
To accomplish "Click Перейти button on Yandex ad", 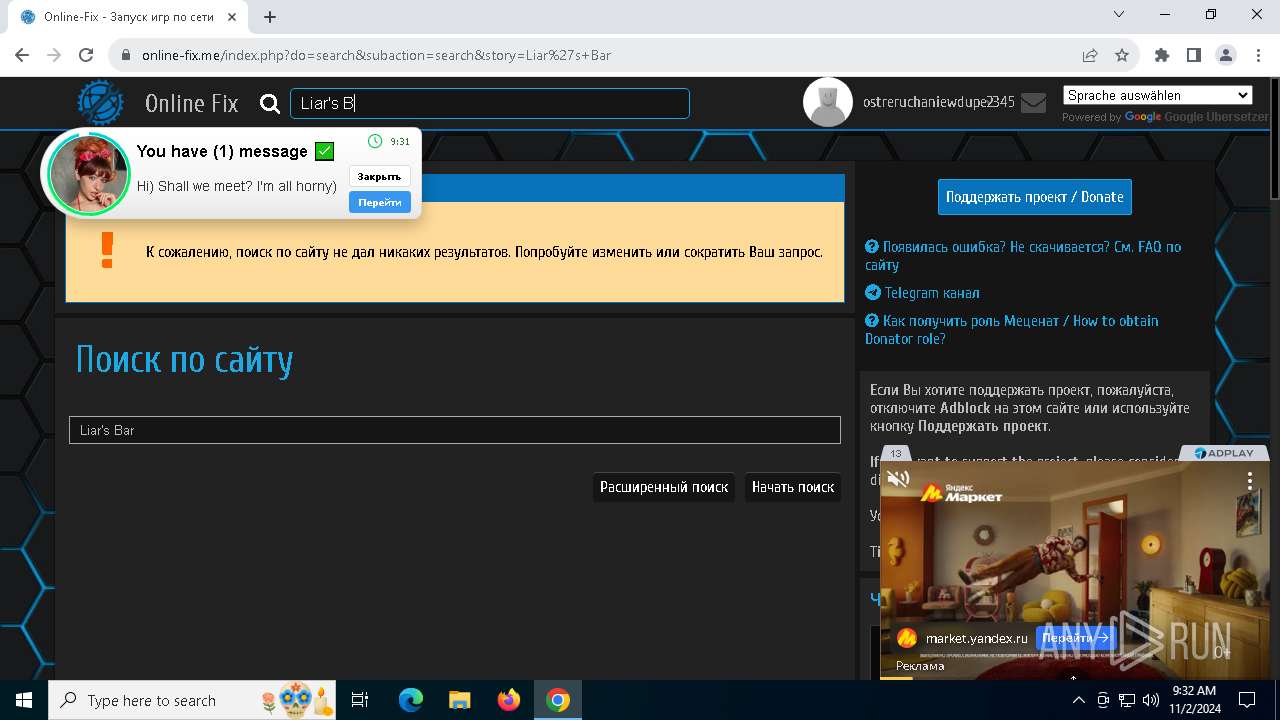I will [1075, 638].
